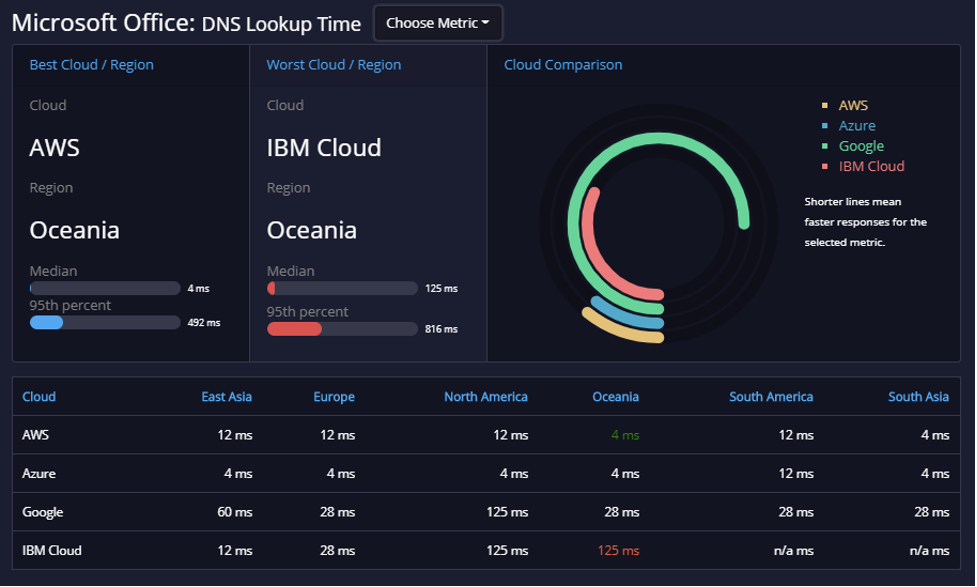
Task: Click the Worst Cloud / Region heading
Action: (x=333, y=65)
